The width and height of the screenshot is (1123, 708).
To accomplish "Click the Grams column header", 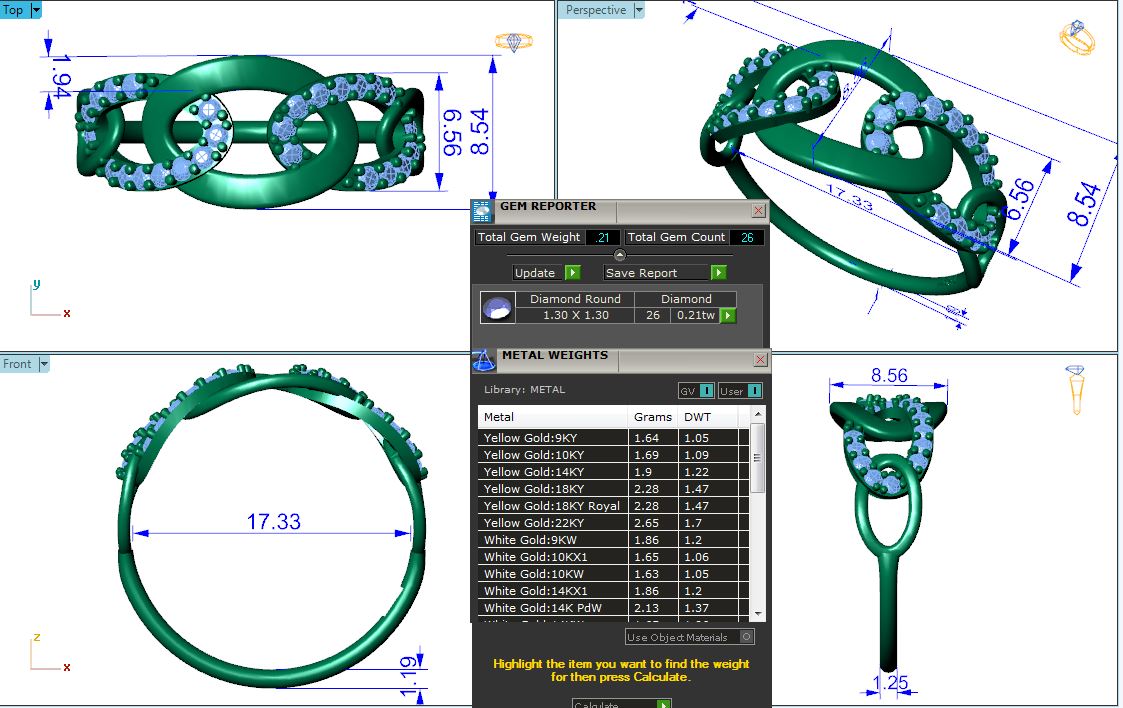I will point(652,417).
